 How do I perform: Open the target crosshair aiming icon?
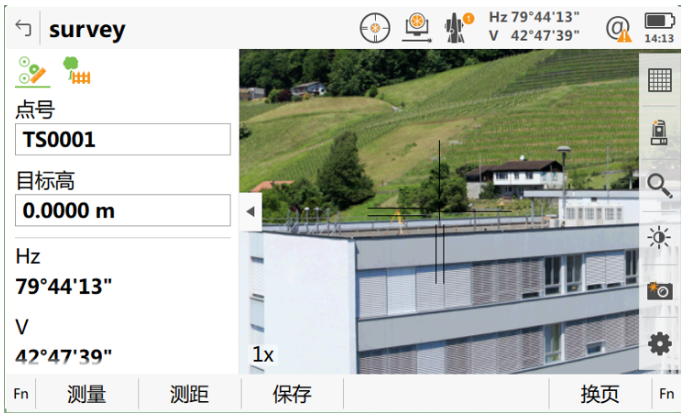coord(375,28)
